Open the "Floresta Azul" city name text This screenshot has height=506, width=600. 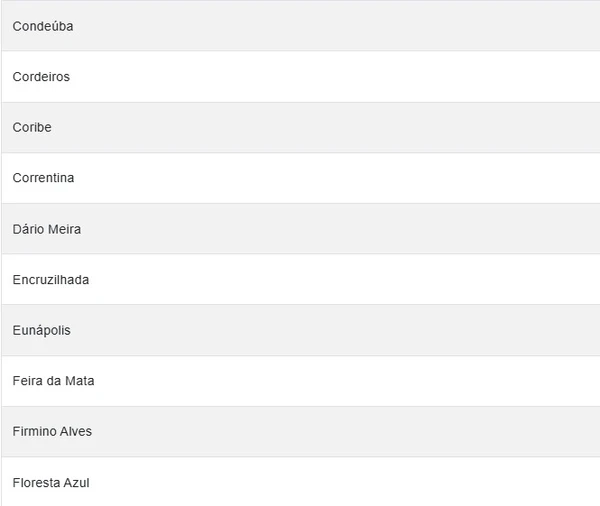51,482
